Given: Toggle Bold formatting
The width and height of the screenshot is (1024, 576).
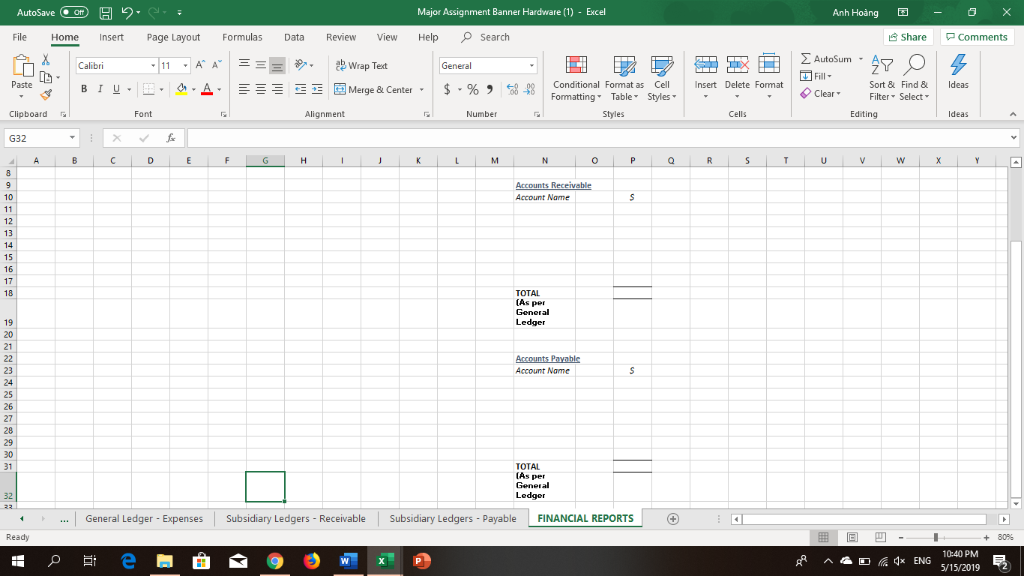Looking at the screenshot, I should tap(84, 89).
